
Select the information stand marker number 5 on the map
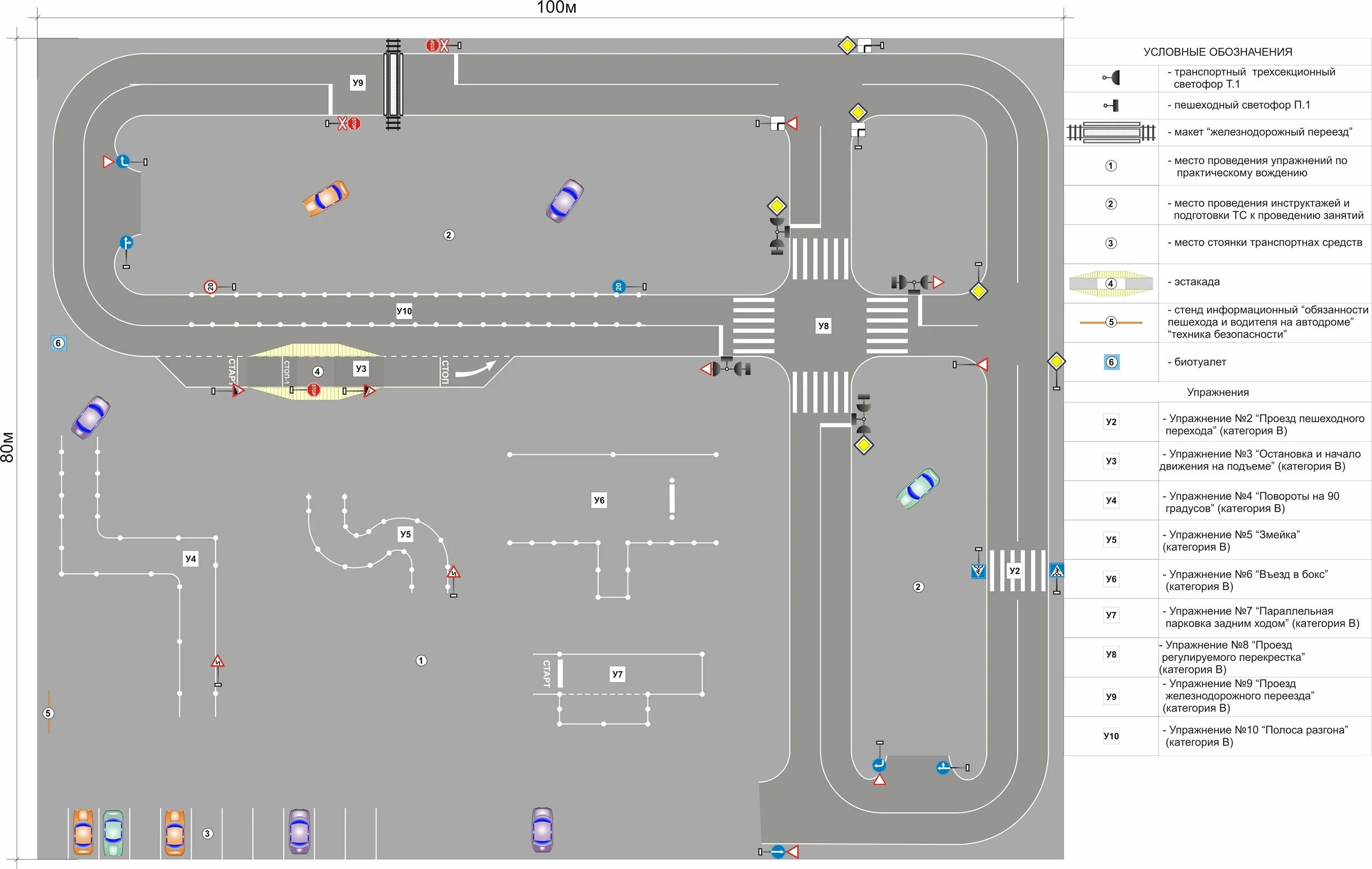pos(49,713)
